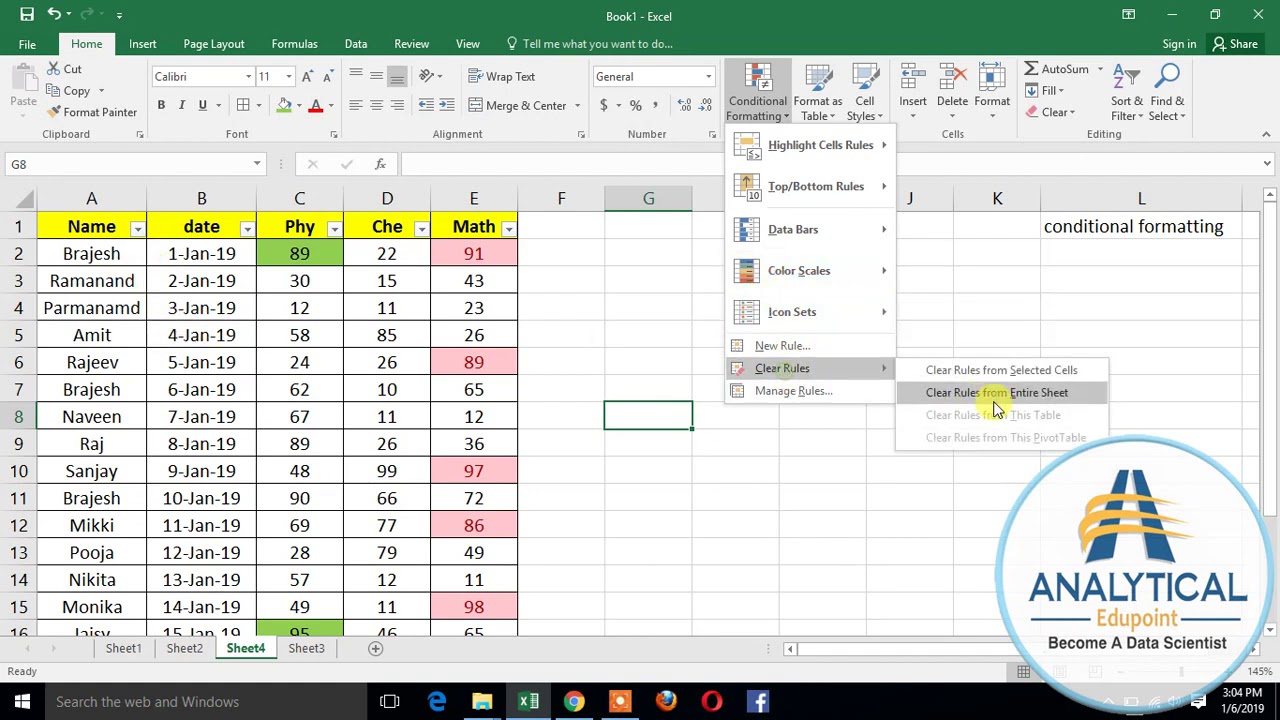Screen dimensions: 1280x720
Task: Choose Clear Rules from Selected Cells
Action: coord(1001,370)
